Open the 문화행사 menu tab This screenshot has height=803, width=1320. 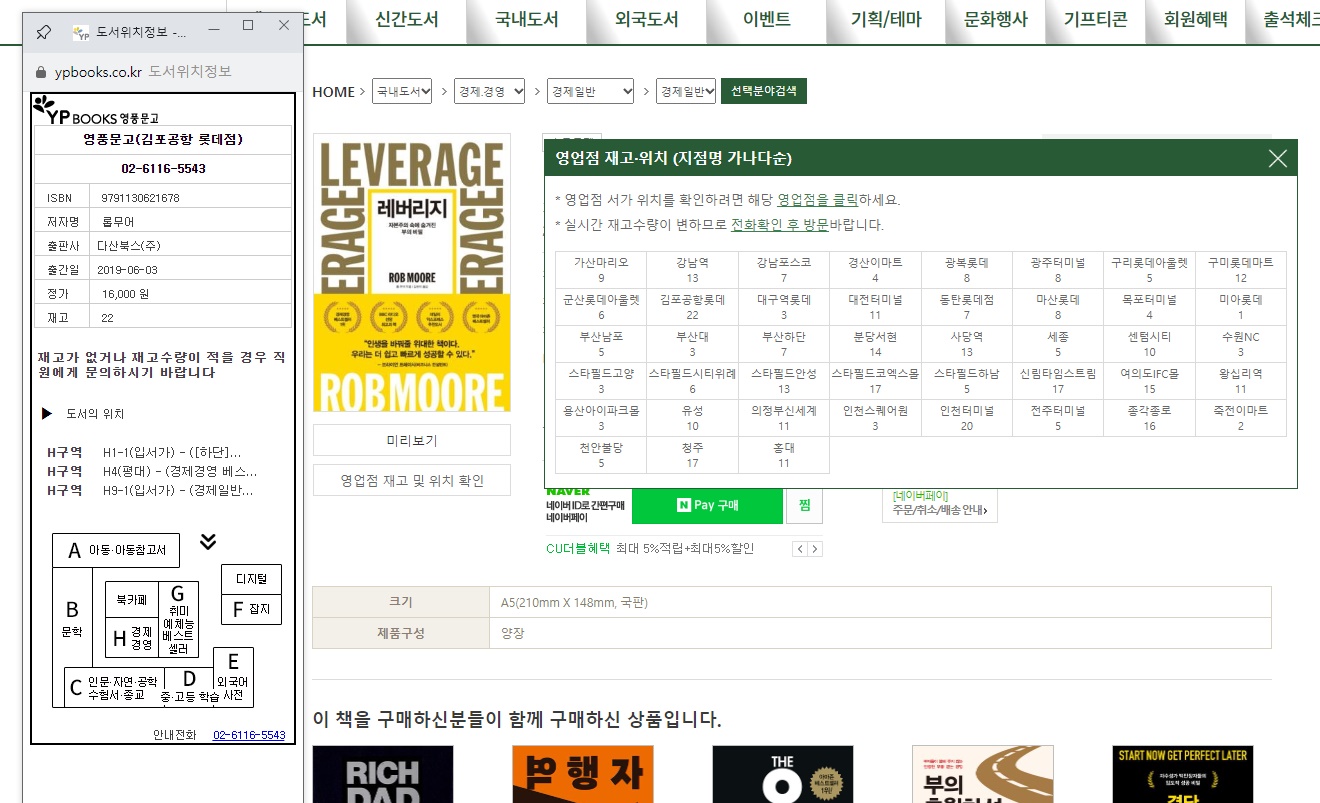996,19
